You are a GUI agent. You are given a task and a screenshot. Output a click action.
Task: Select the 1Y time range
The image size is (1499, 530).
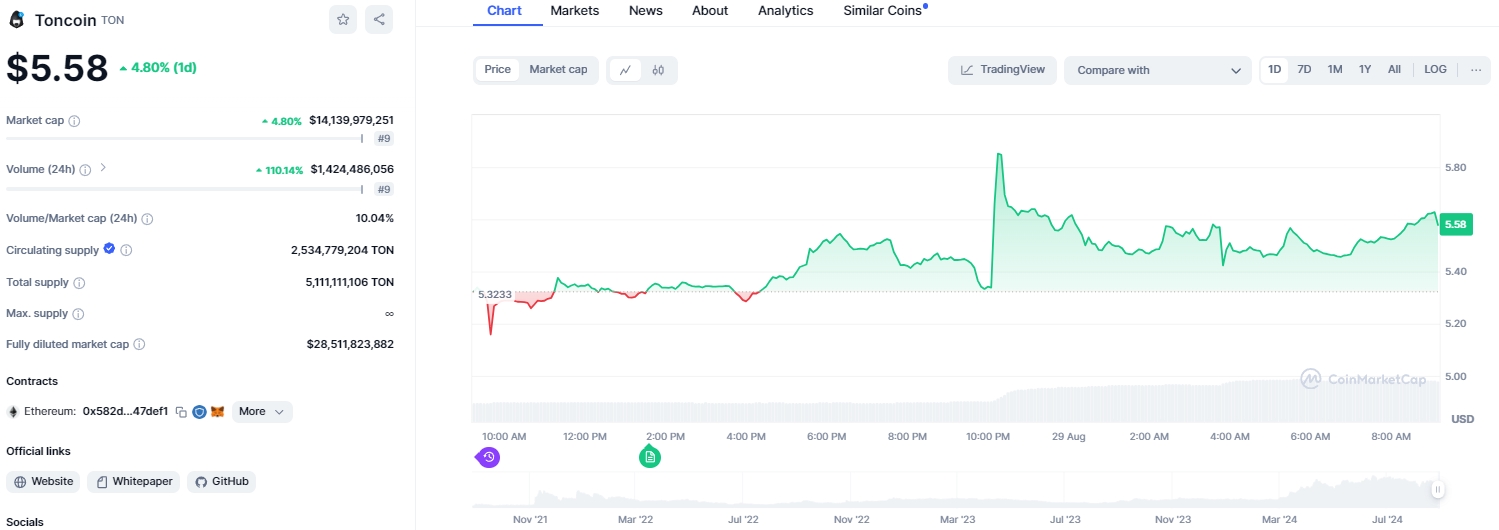1365,70
